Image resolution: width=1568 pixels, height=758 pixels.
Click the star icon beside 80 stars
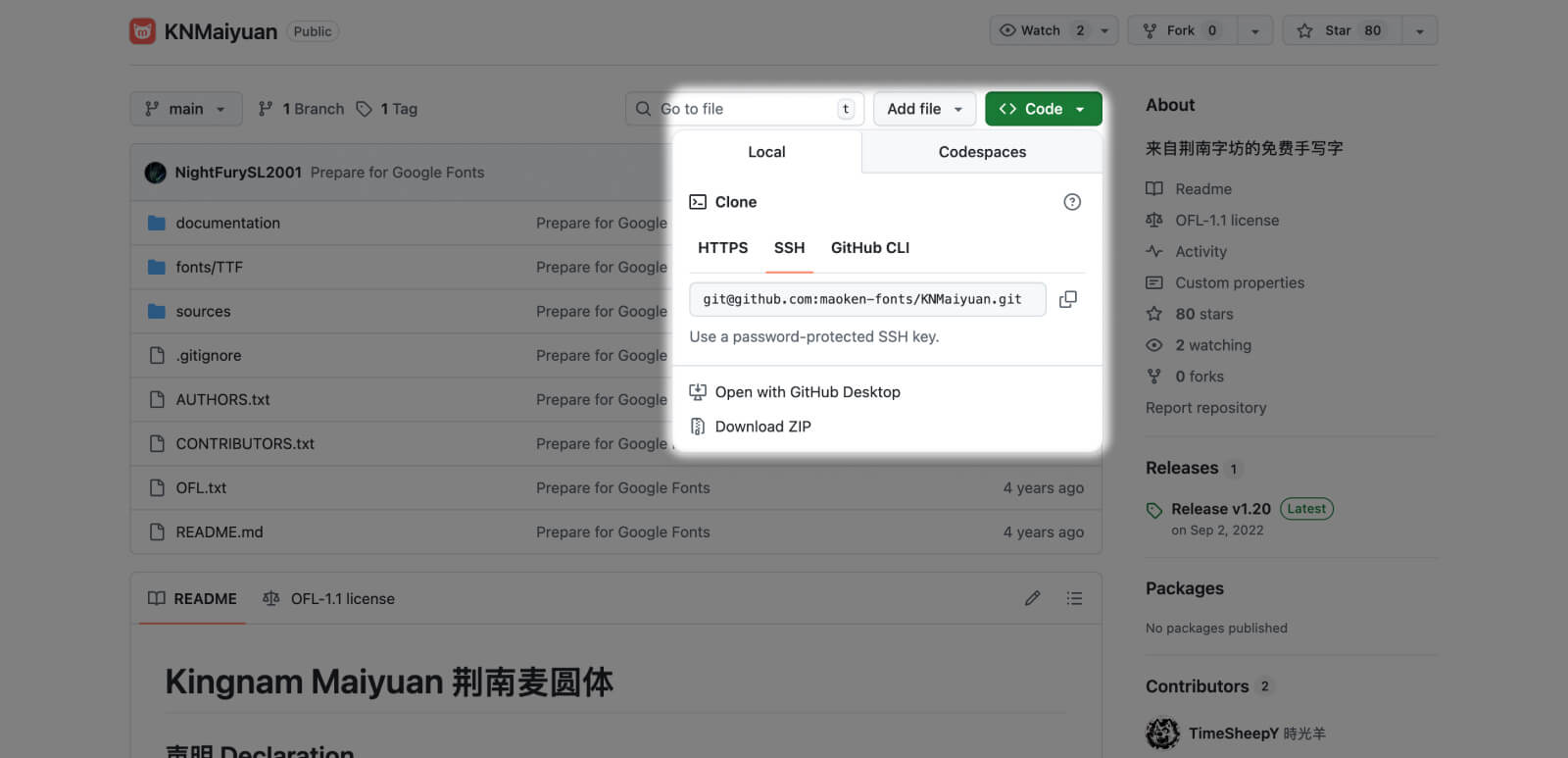(x=1154, y=314)
